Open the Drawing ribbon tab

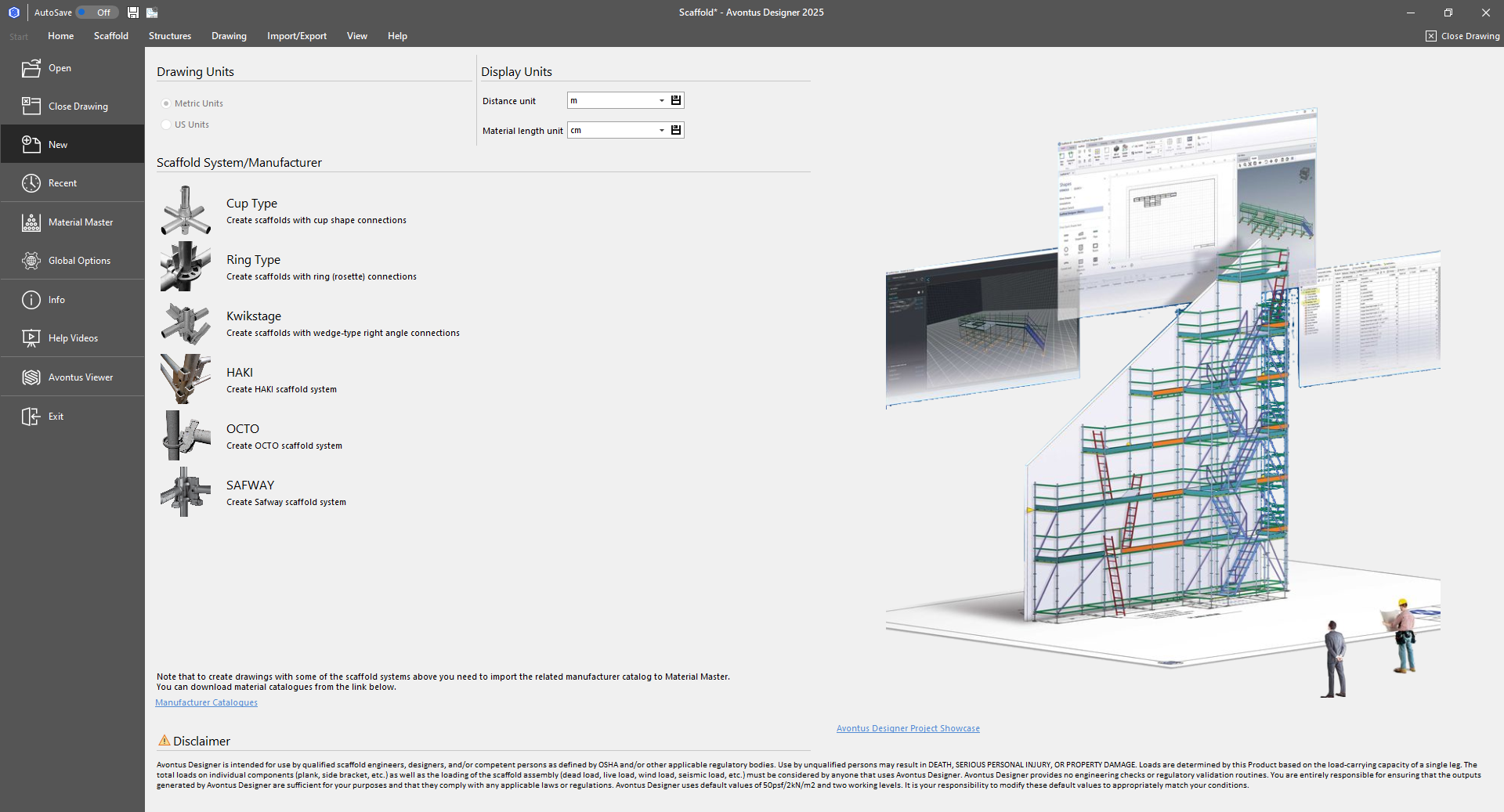[229, 36]
